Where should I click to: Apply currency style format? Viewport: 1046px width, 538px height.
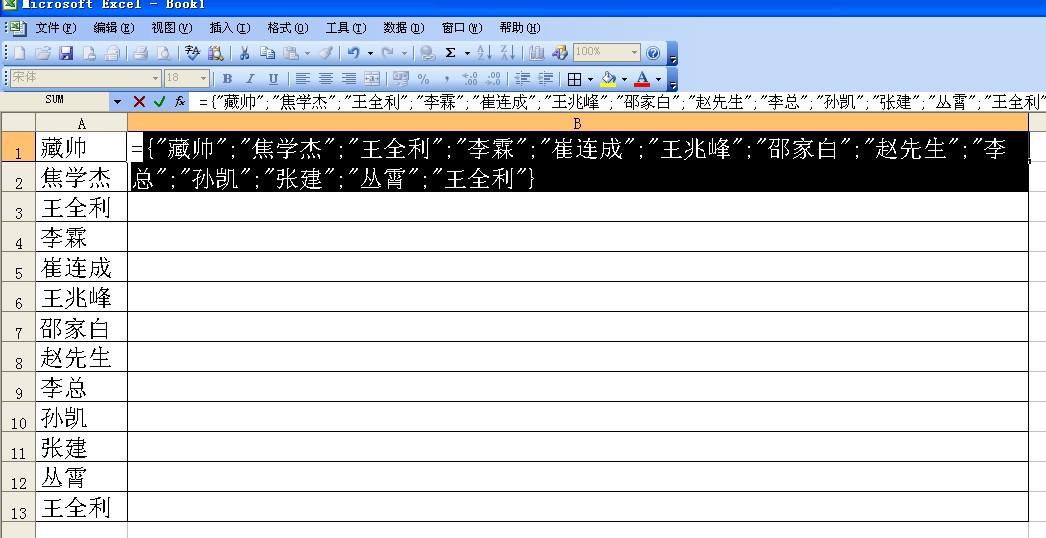coord(400,79)
